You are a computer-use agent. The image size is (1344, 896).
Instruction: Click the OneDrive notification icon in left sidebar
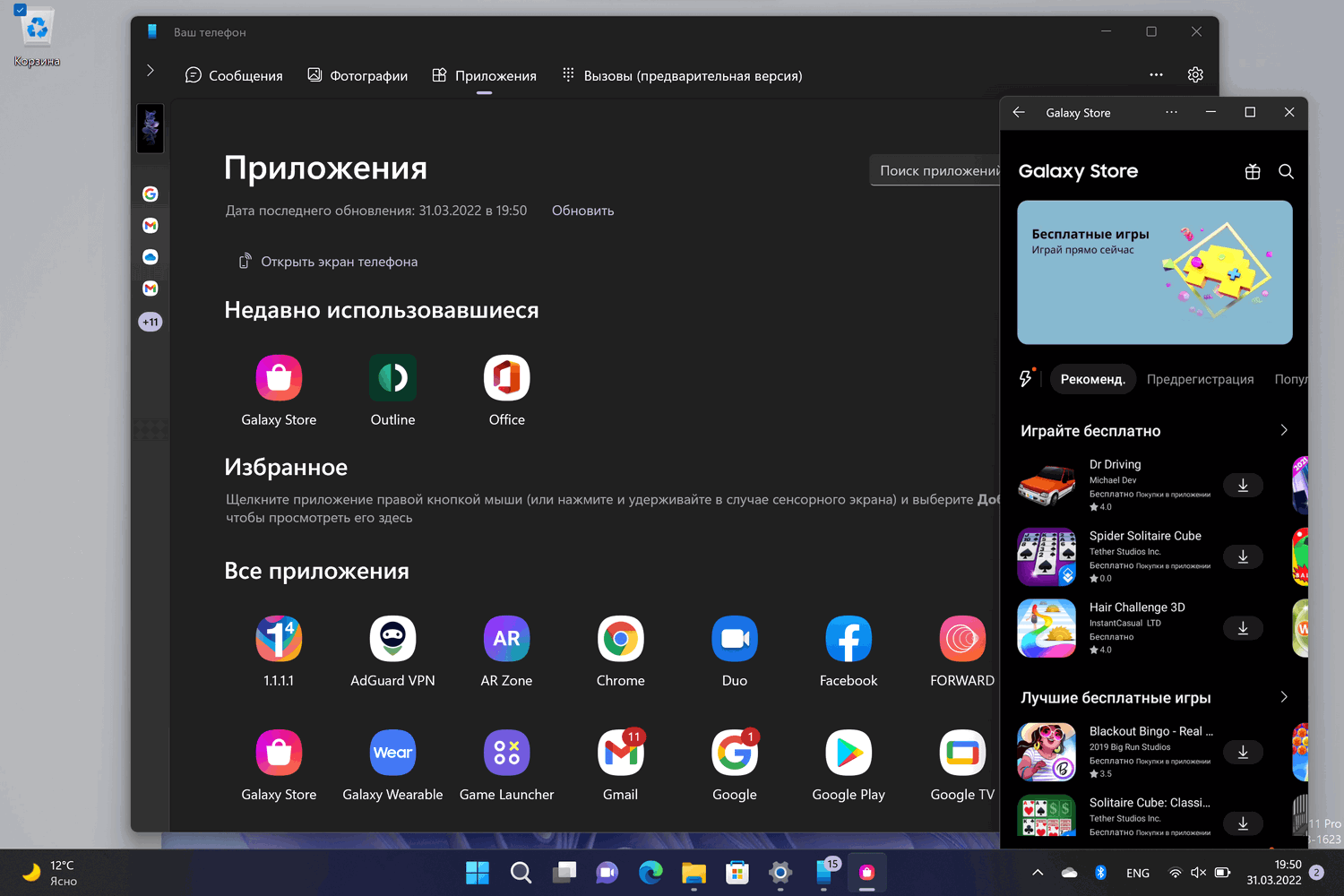coord(151,257)
